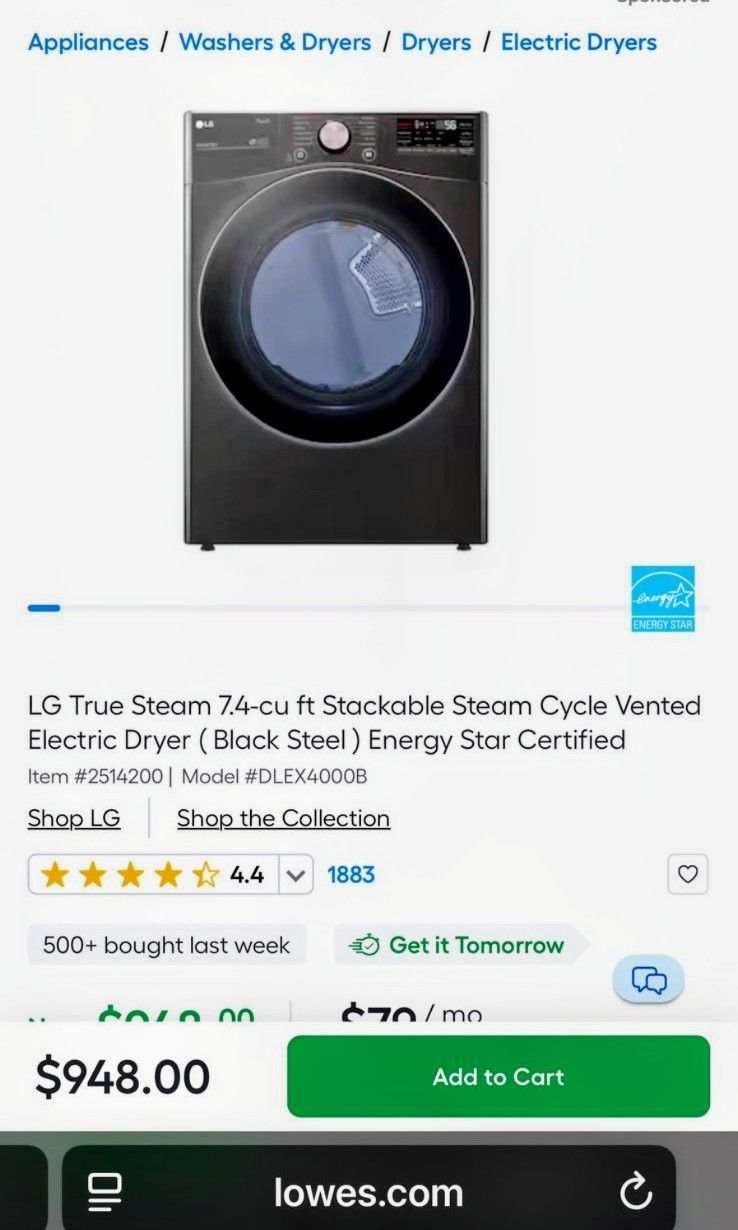View the 1883 reviews
The width and height of the screenshot is (738, 1230).
point(351,875)
